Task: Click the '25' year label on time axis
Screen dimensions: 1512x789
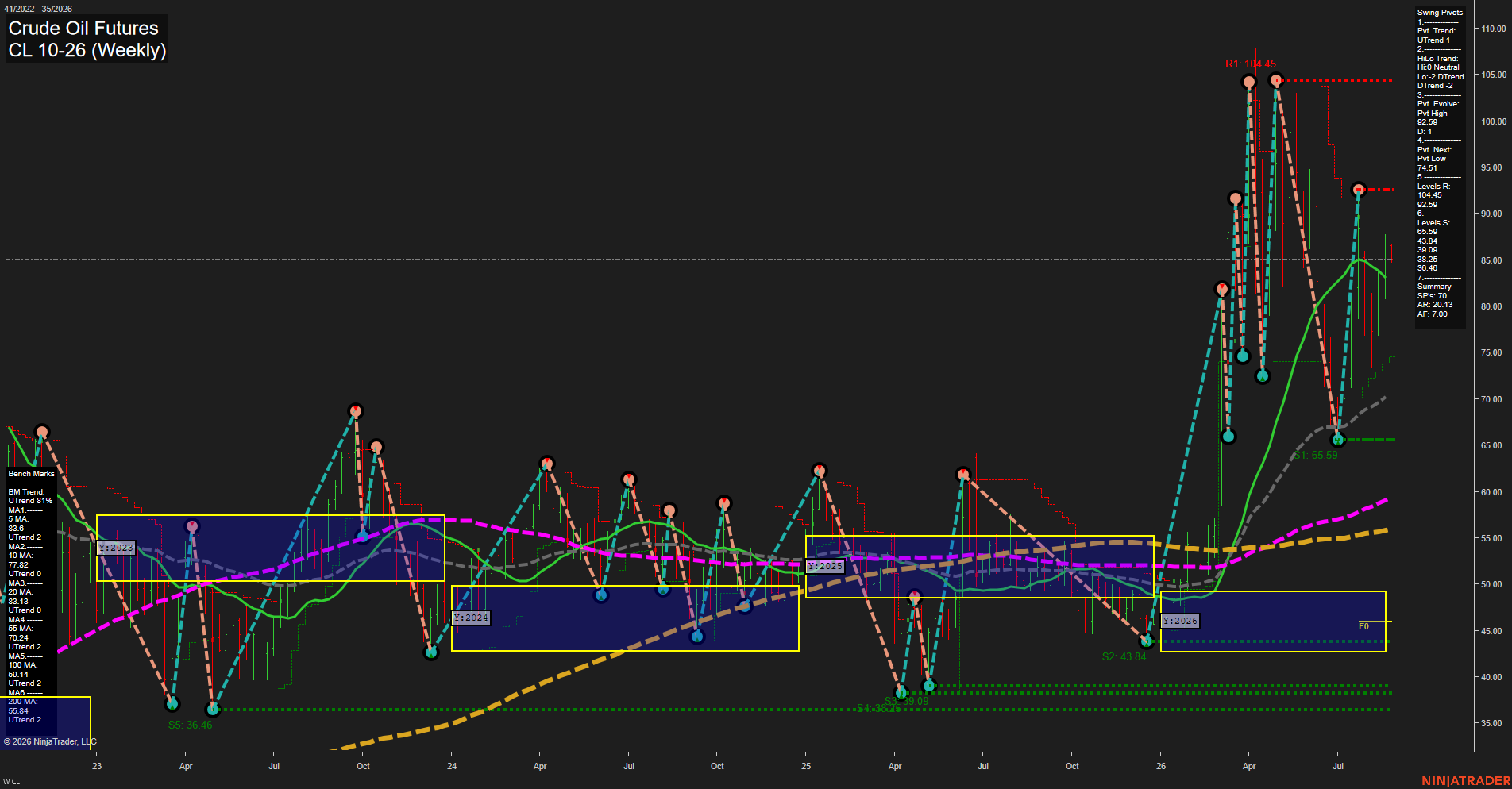Action: 806,766
